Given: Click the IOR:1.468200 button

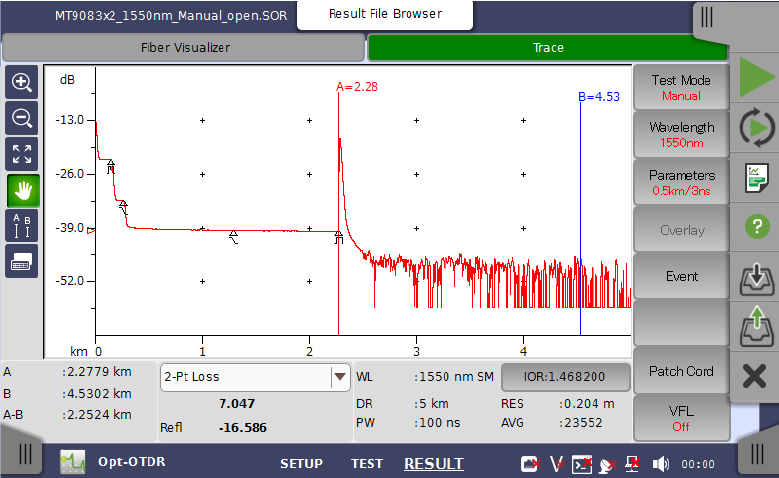Looking at the screenshot, I should click(565, 377).
